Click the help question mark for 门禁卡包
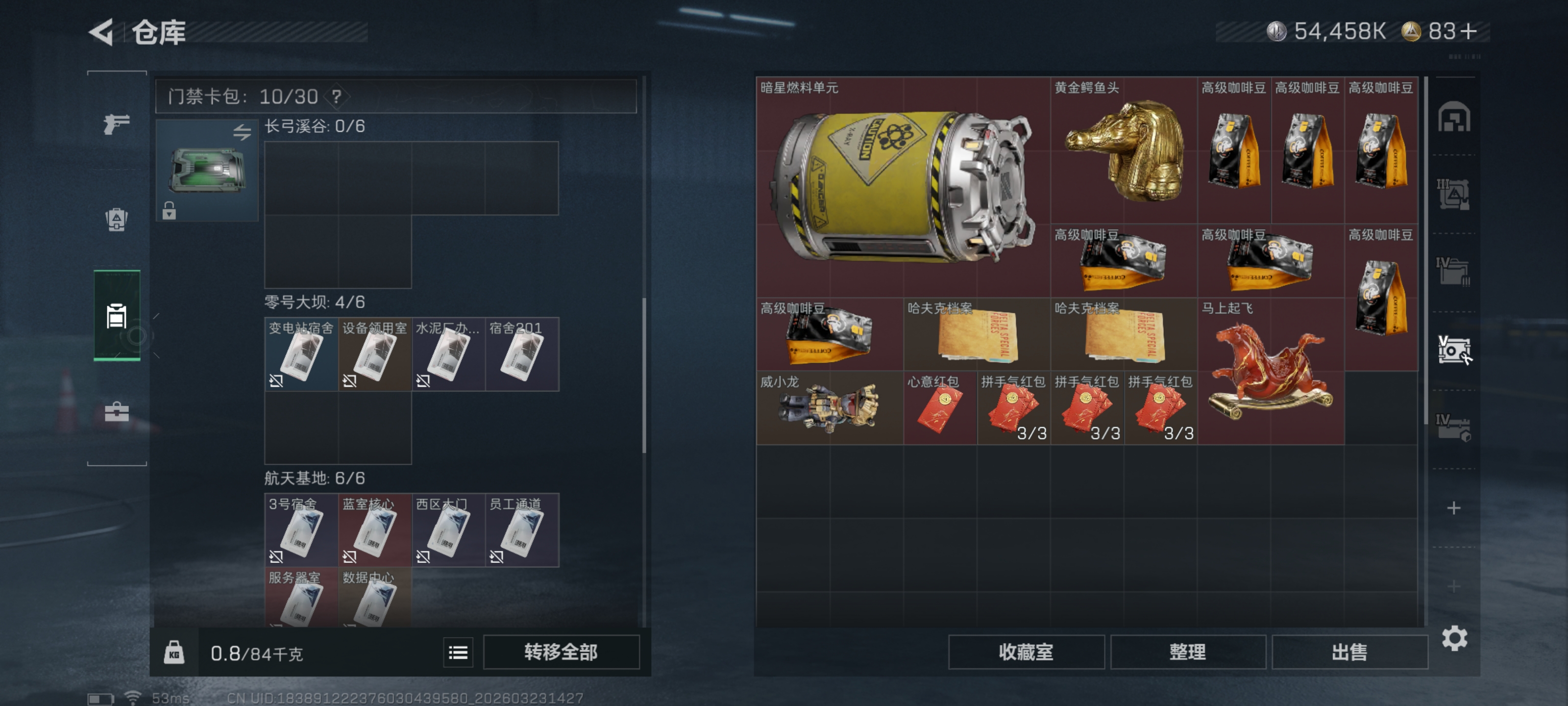1568x706 pixels. 337,96
